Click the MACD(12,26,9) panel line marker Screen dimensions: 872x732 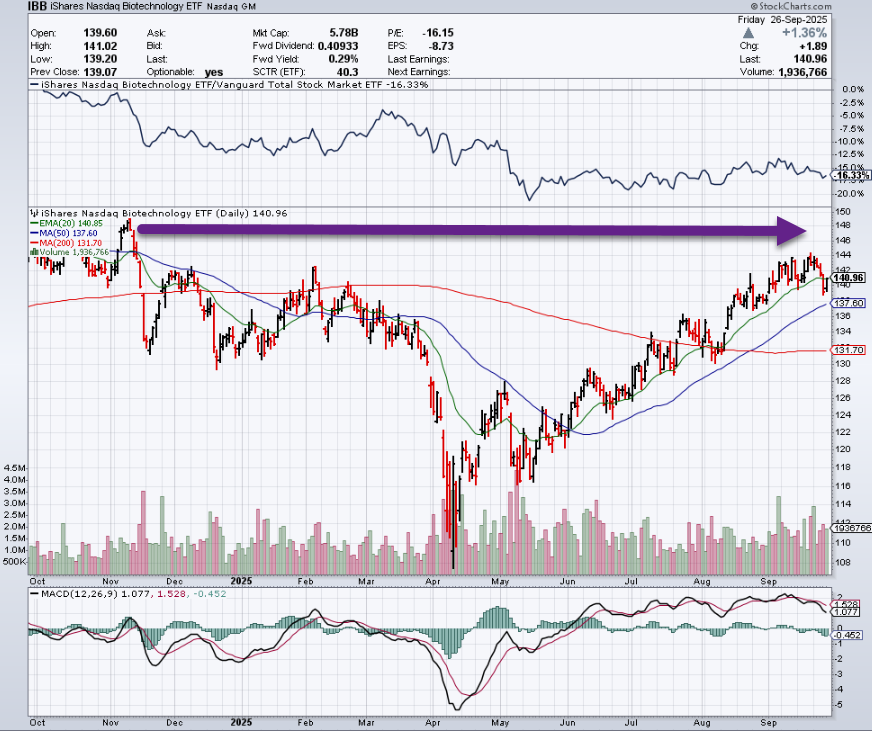pyautogui.click(x=33, y=594)
